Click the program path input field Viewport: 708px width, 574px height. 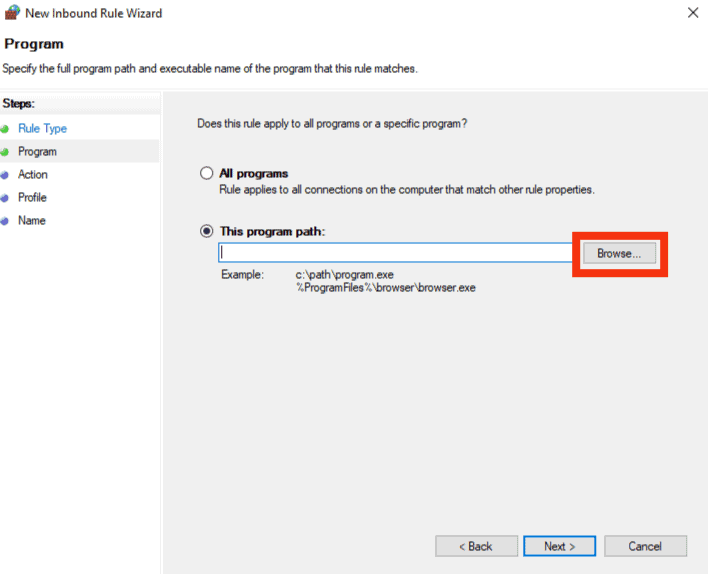396,253
